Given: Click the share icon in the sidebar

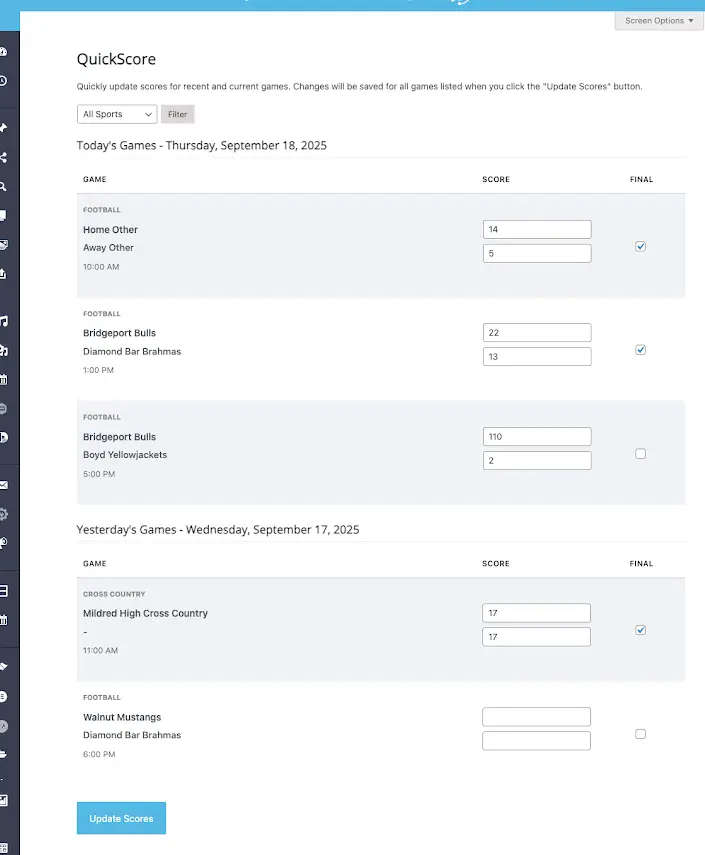Looking at the screenshot, I should 3,157.
